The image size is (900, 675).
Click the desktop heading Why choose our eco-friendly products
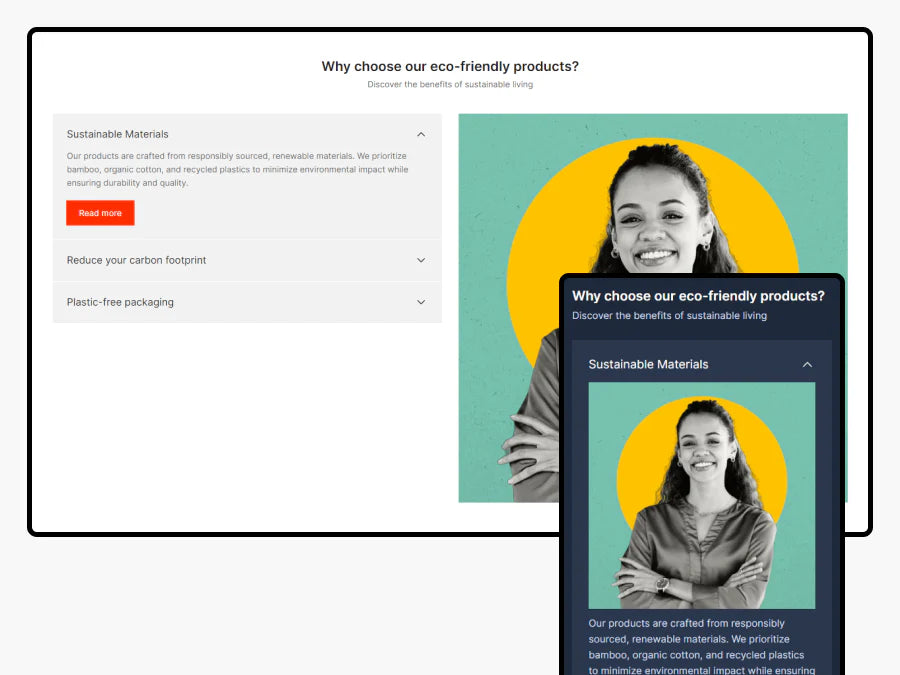(450, 67)
